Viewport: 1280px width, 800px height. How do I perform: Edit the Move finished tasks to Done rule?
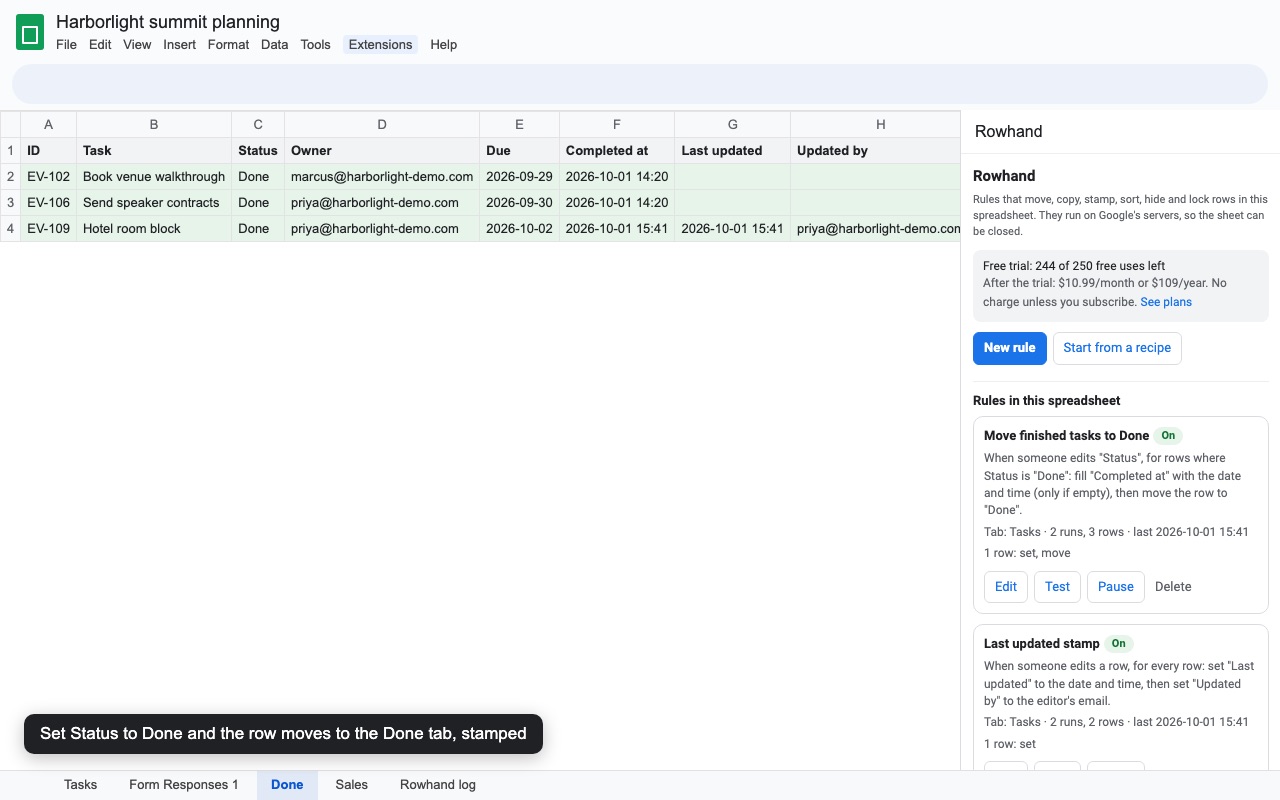pos(1006,587)
